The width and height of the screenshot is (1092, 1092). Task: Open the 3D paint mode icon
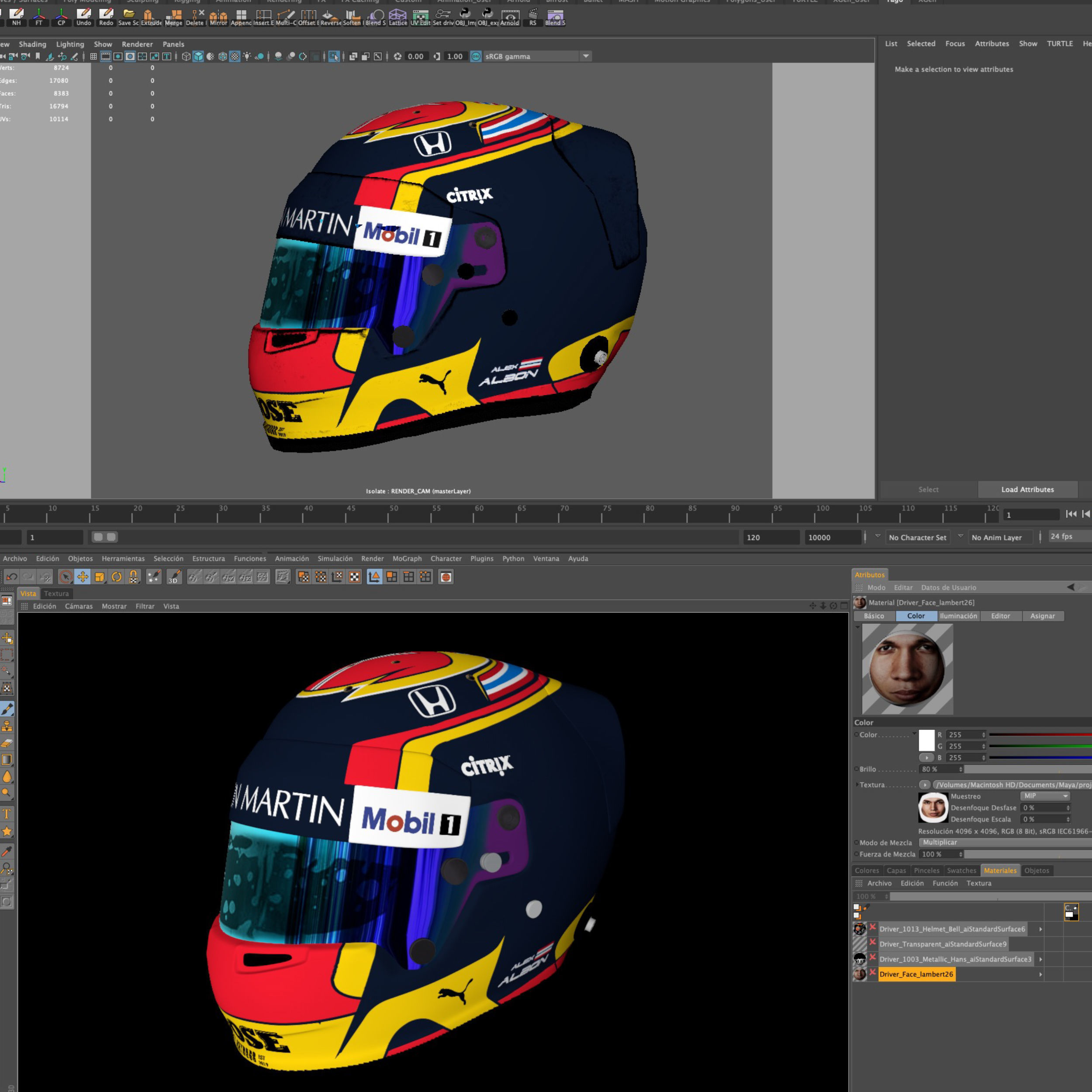click(174, 577)
